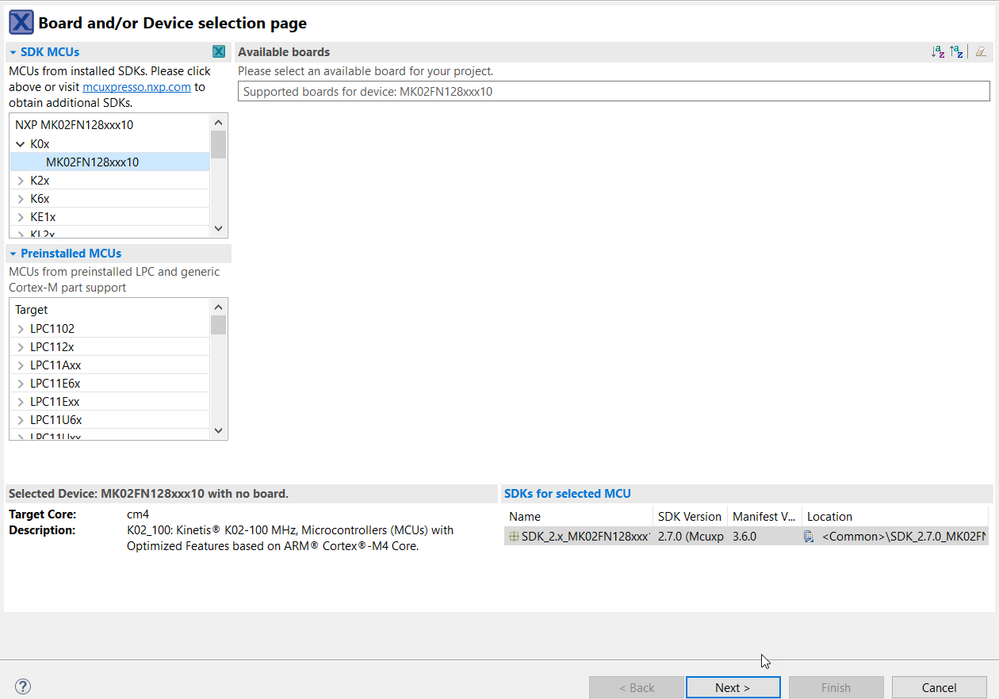Click the NXP MK02FN128xxx10 tree header
The image size is (999, 699).
coord(75,125)
